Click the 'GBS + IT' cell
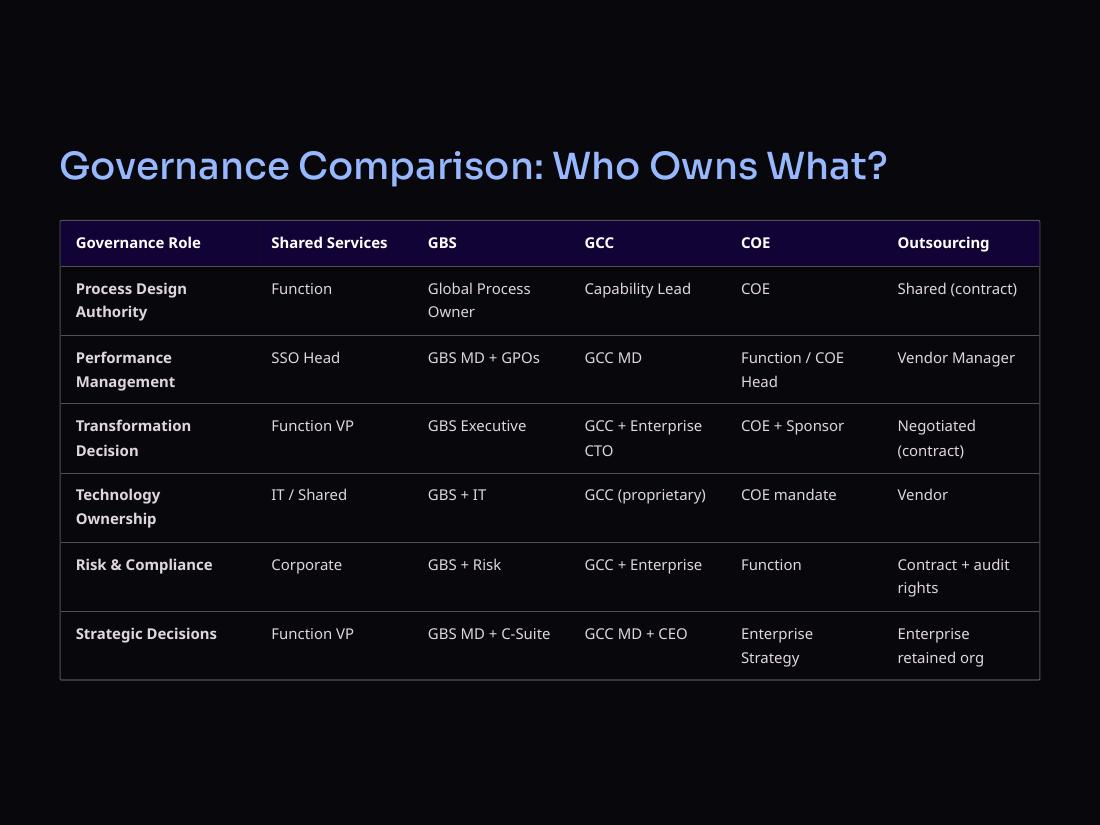 tap(457, 495)
